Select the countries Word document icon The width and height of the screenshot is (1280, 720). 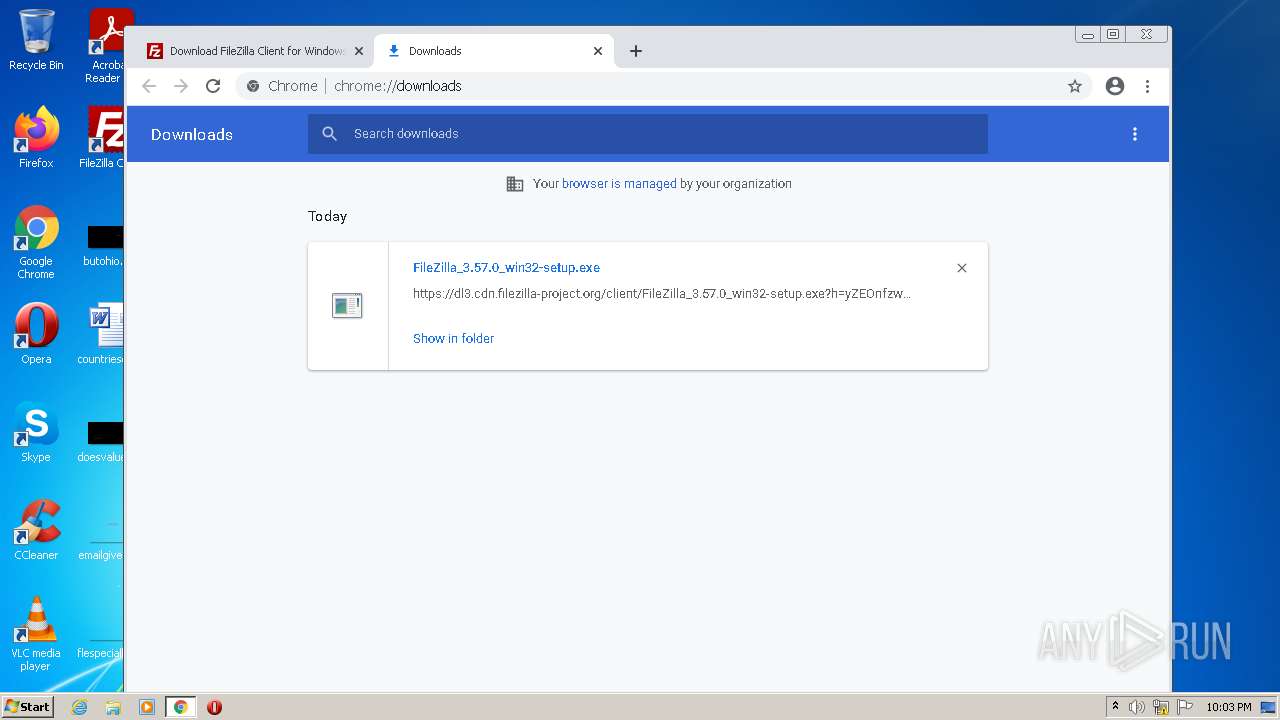102,334
